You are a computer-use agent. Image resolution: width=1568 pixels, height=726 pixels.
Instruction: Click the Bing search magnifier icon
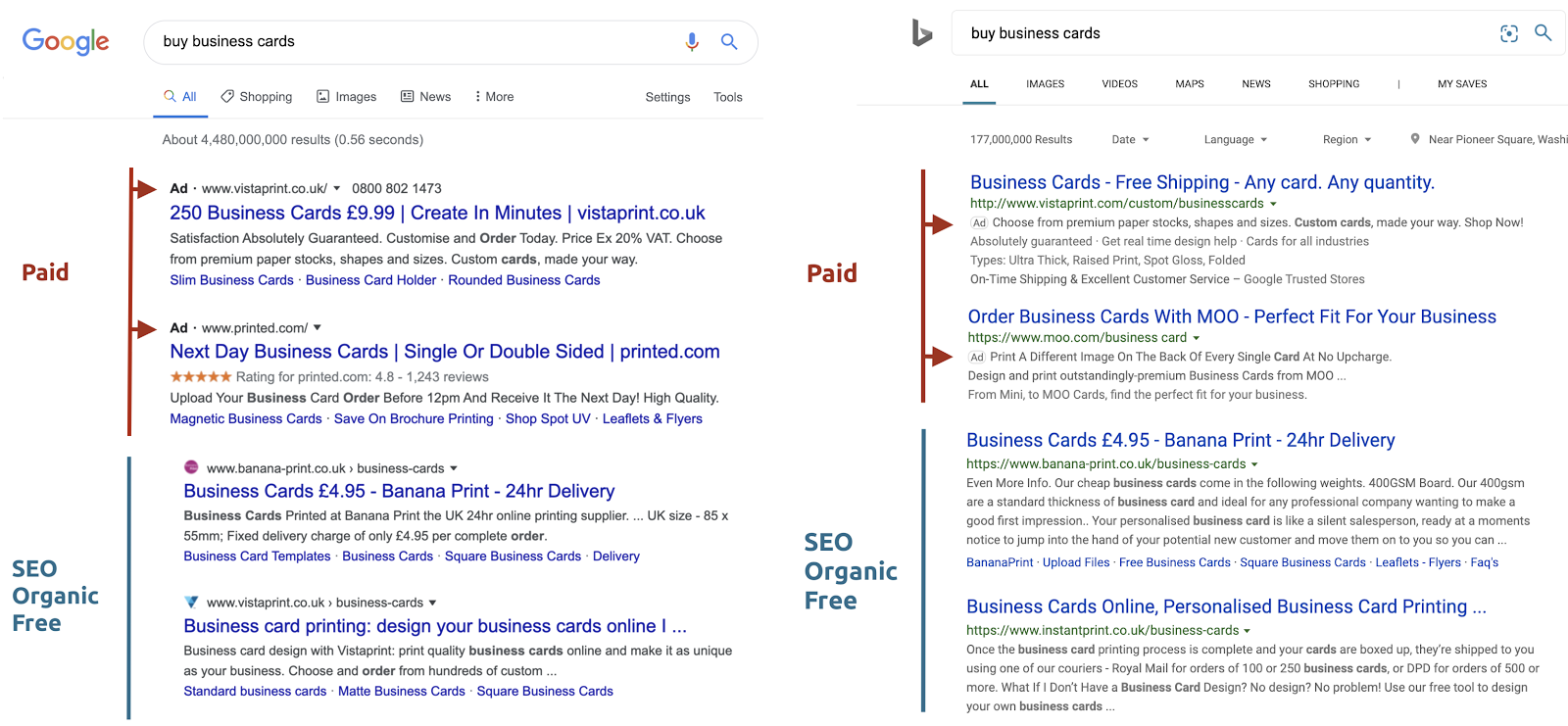click(x=1543, y=32)
